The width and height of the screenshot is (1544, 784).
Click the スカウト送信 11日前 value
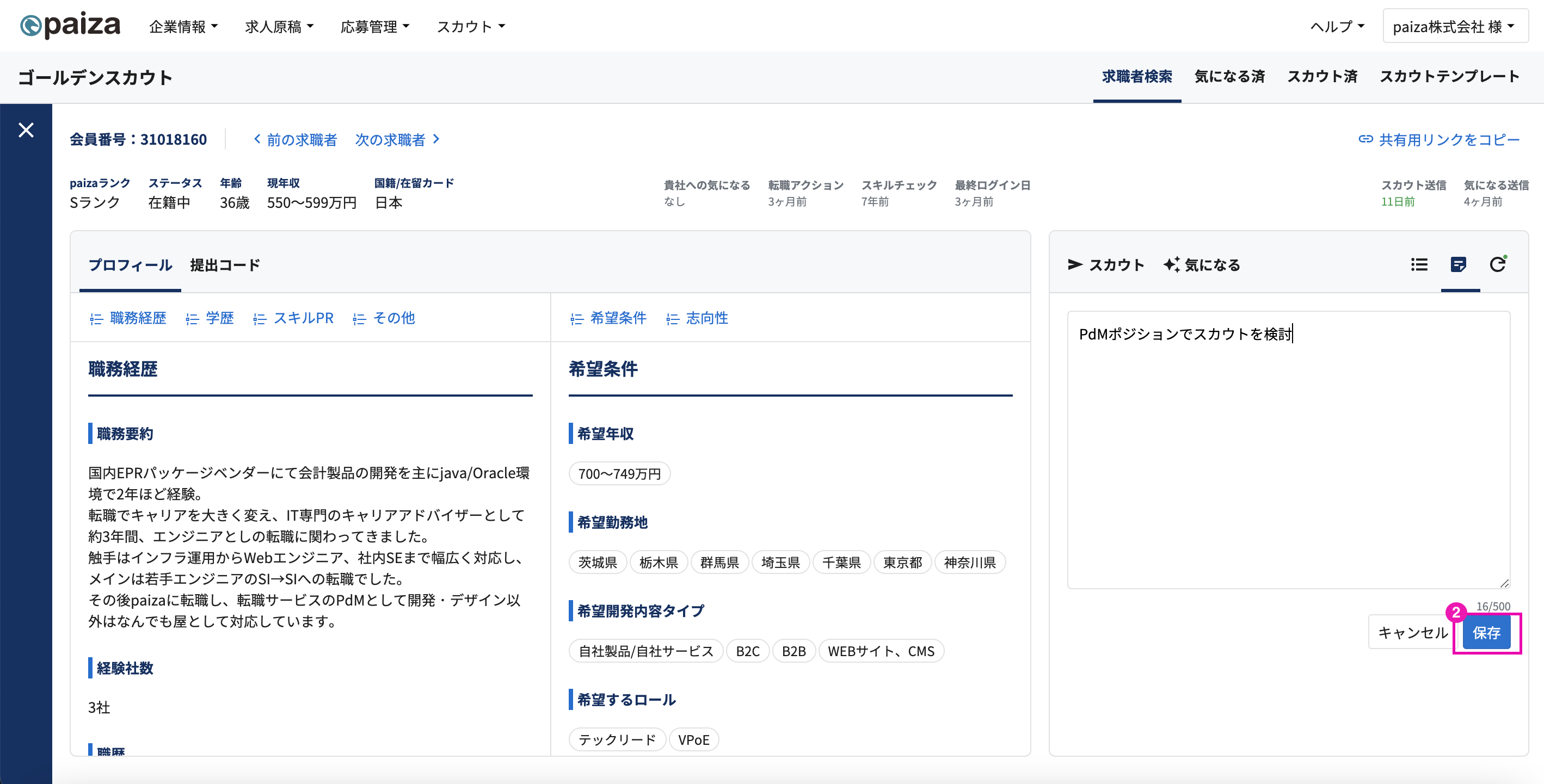tap(1398, 202)
